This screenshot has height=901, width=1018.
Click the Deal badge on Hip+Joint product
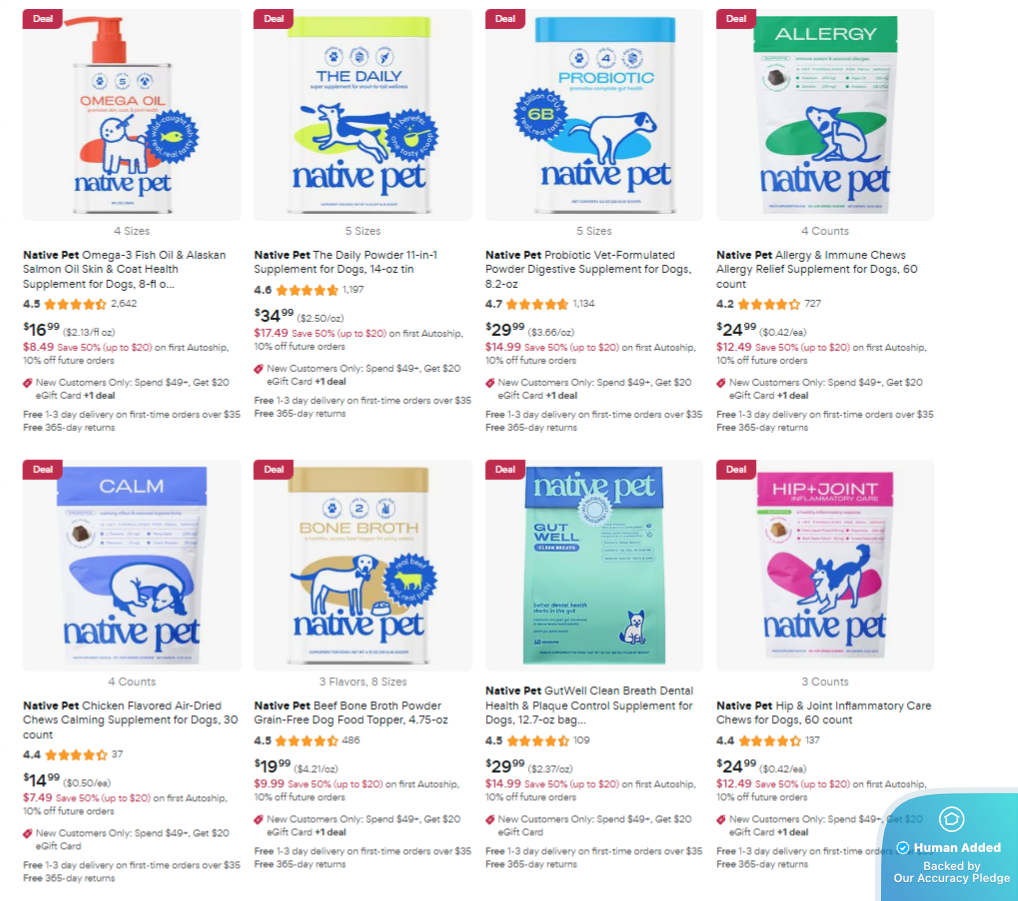tap(736, 469)
